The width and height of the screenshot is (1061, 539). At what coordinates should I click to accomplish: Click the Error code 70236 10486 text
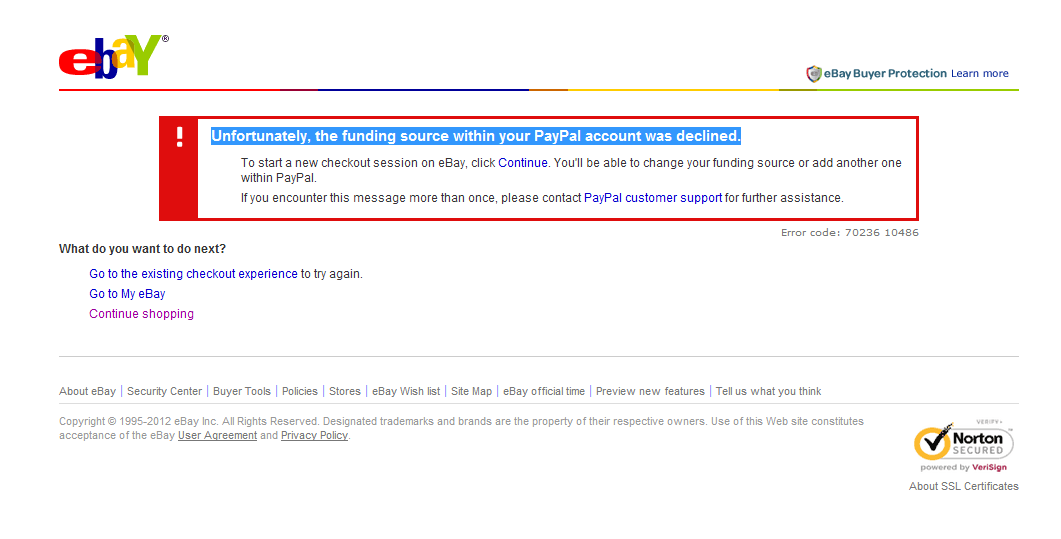[x=850, y=233]
